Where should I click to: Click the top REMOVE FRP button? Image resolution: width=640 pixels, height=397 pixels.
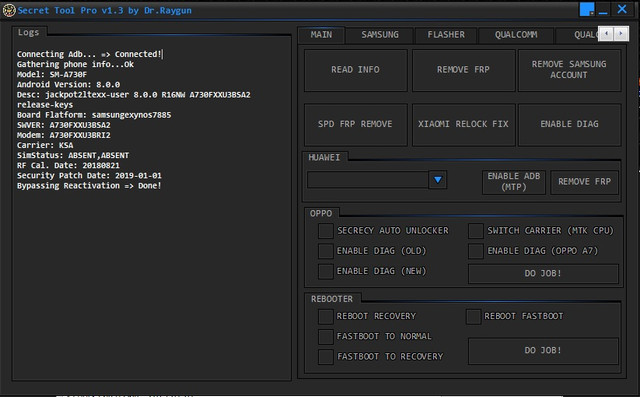click(463, 70)
